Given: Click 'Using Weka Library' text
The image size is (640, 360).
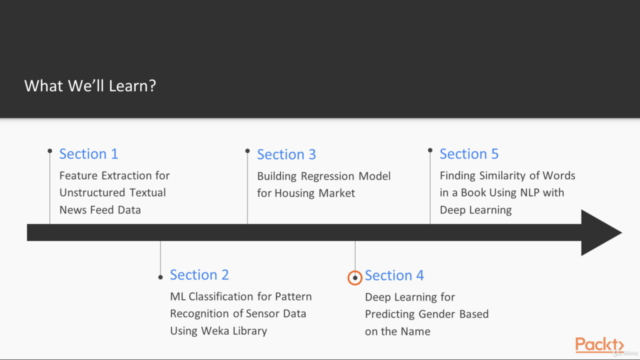Looking at the screenshot, I should [218, 331].
